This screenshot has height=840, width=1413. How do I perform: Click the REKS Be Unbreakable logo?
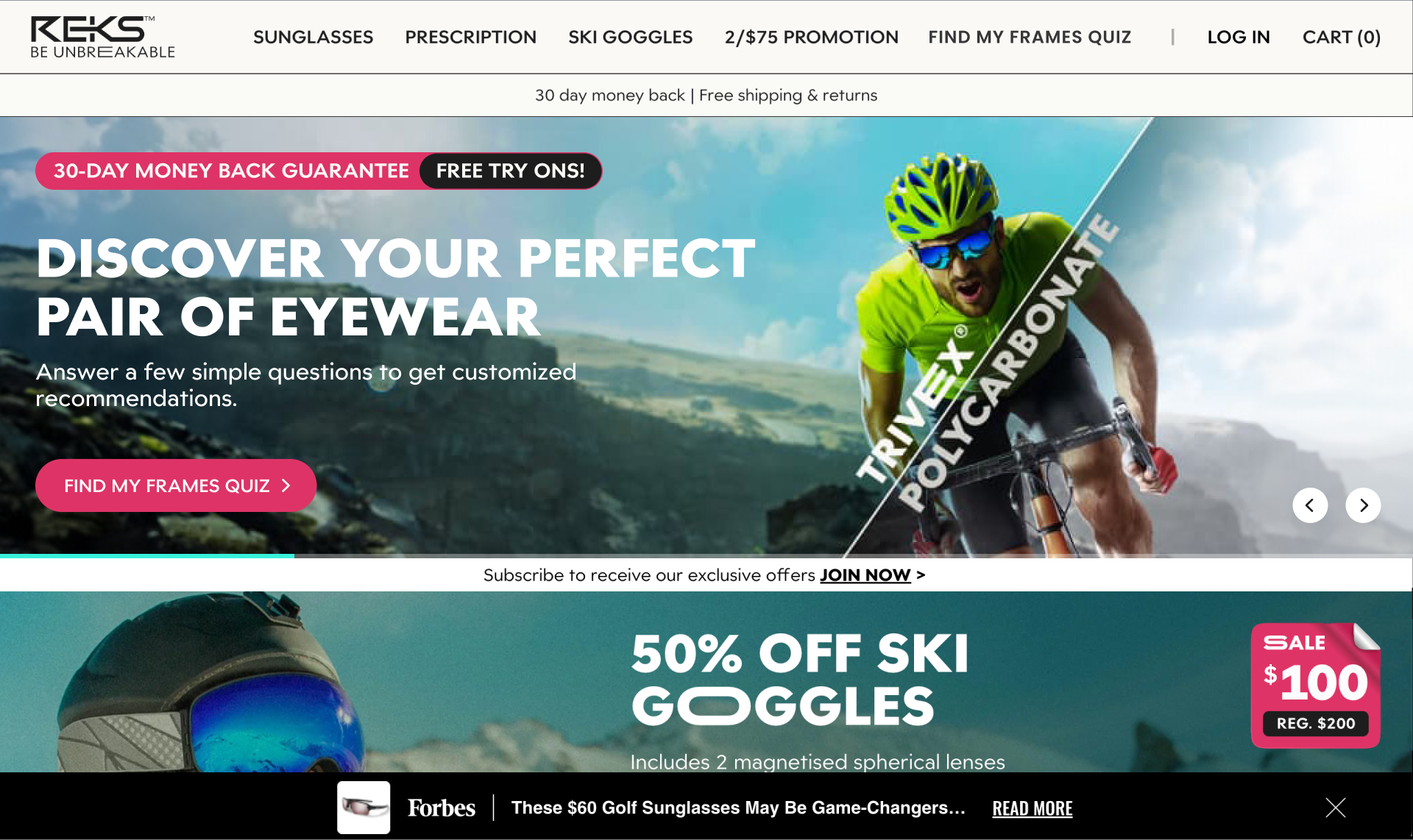coord(103,37)
